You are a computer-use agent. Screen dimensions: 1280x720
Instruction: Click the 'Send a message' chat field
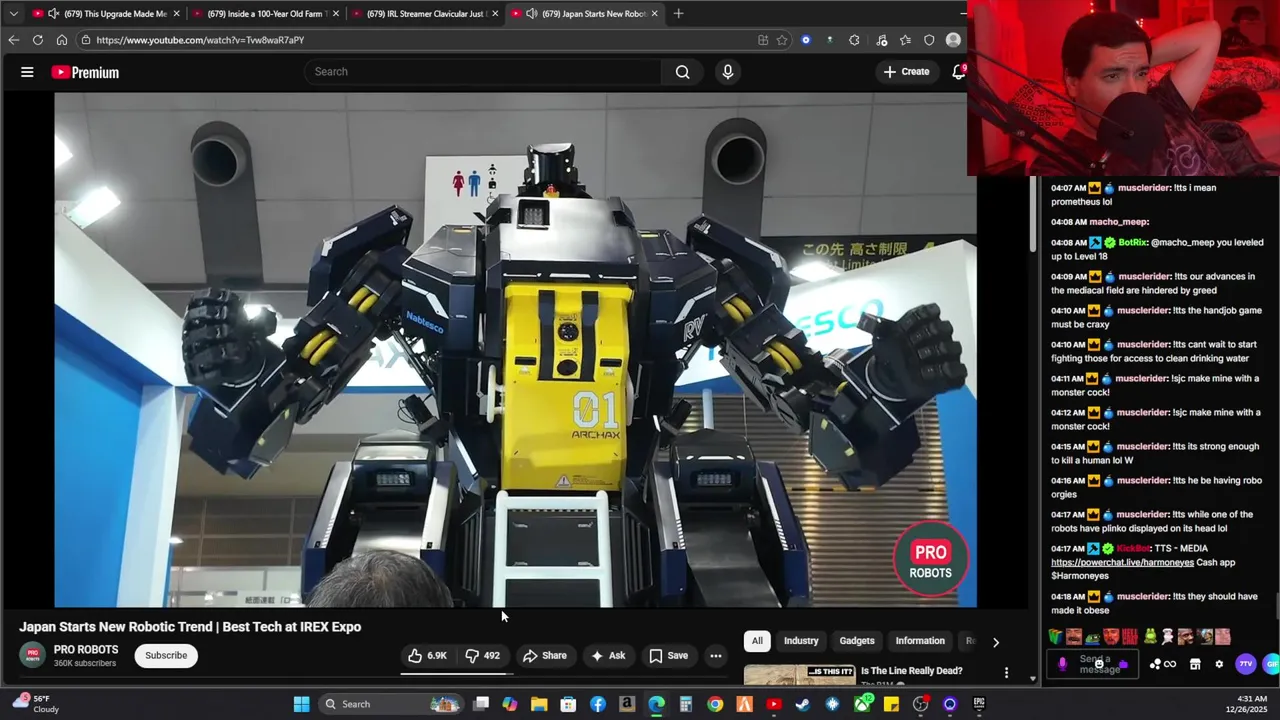tap(1095, 664)
